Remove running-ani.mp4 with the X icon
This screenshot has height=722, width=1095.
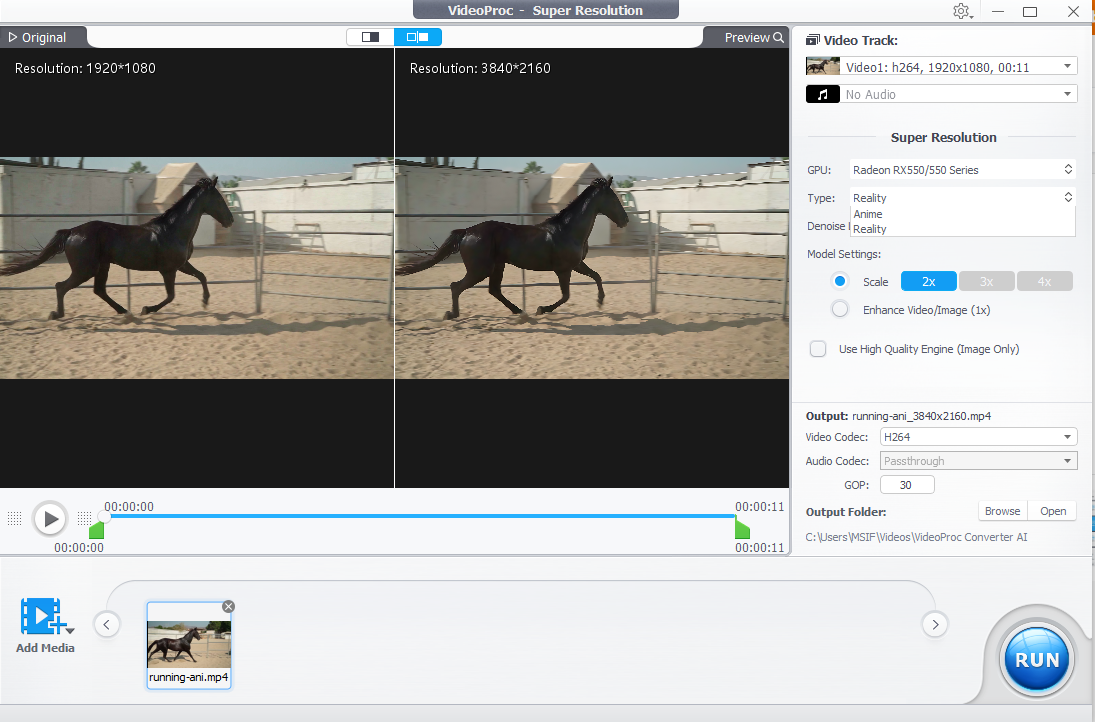point(228,606)
